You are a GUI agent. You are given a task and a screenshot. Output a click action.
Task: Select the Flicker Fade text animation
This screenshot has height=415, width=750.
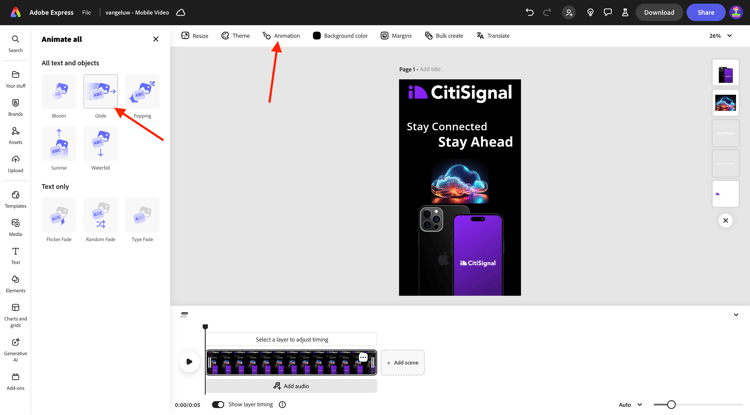[x=59, y=215]
